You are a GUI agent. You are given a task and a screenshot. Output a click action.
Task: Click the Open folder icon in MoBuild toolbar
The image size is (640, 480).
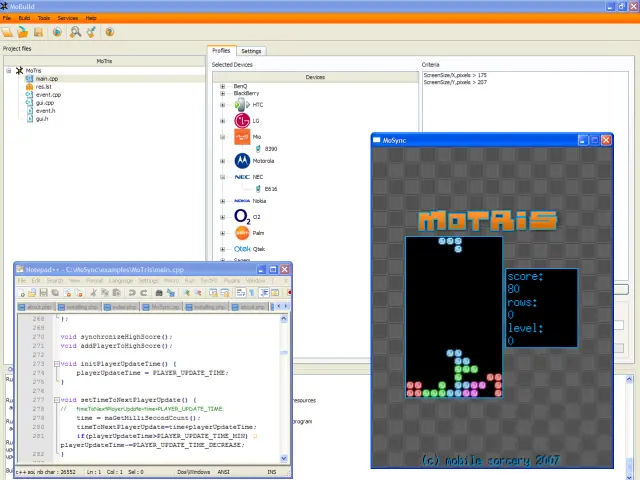[22, 32]
